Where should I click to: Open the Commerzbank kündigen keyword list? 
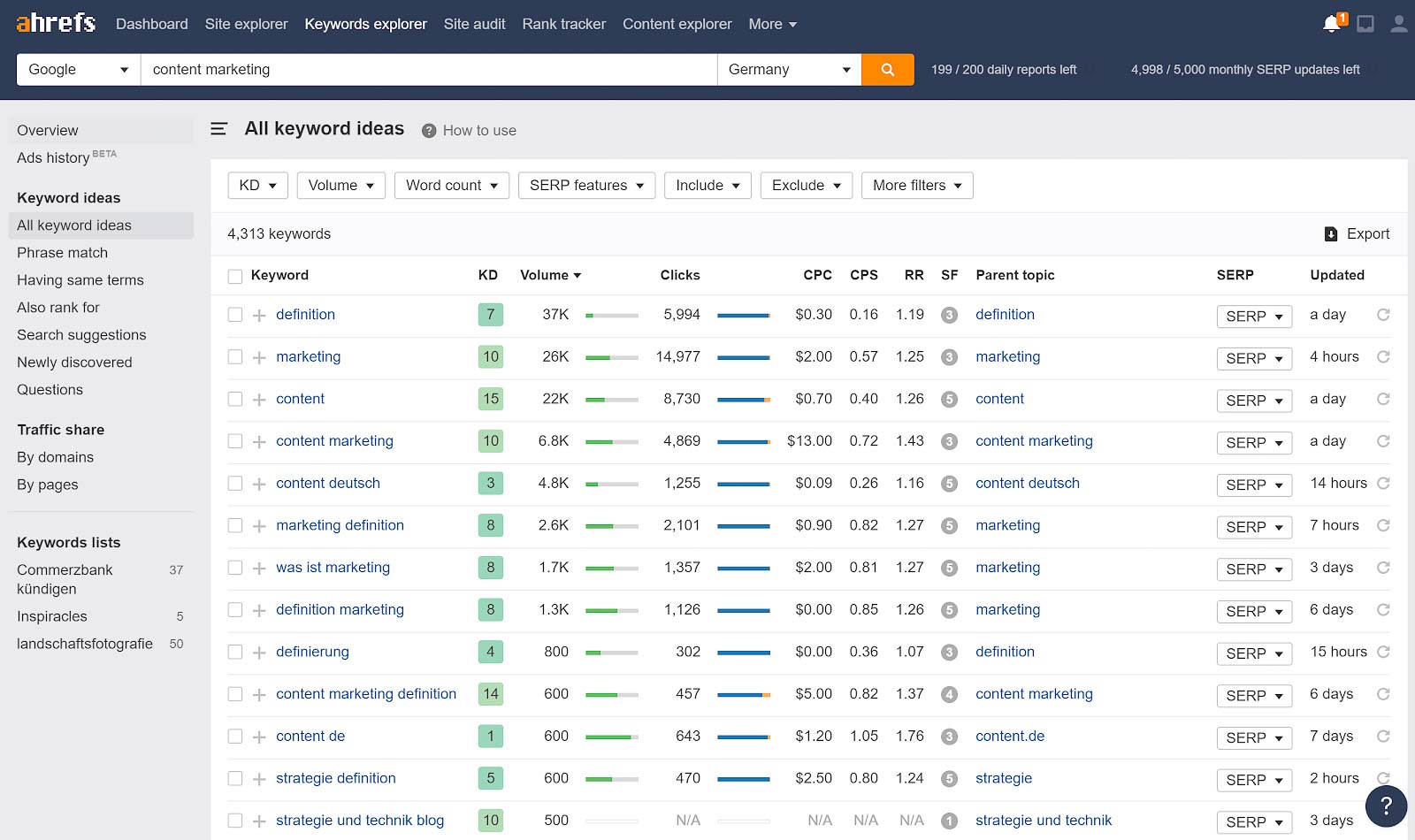click(x=65, y=579)
